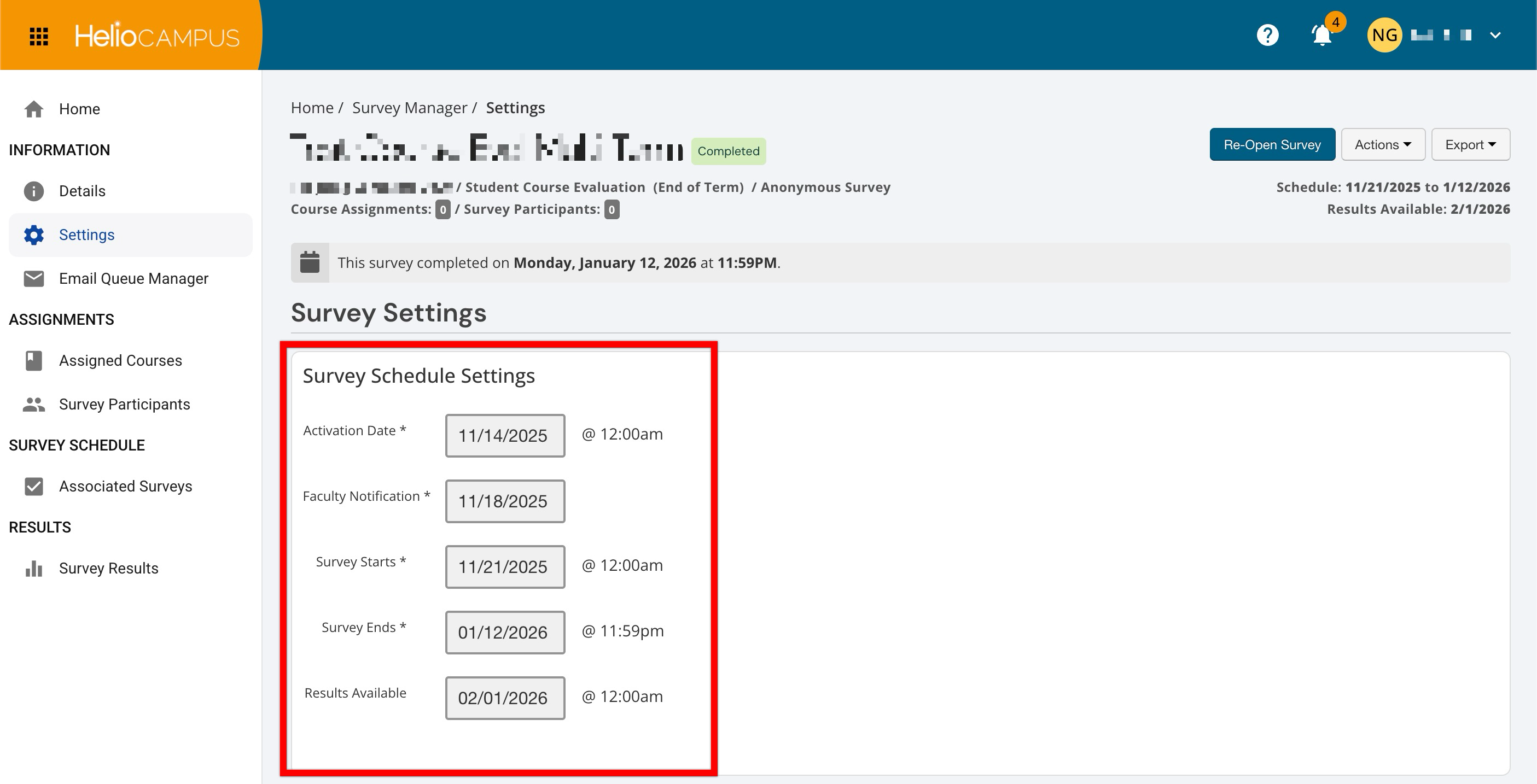
Task: Open Assigned Courses in the sidebar
Action: click(x=120, y=361)
